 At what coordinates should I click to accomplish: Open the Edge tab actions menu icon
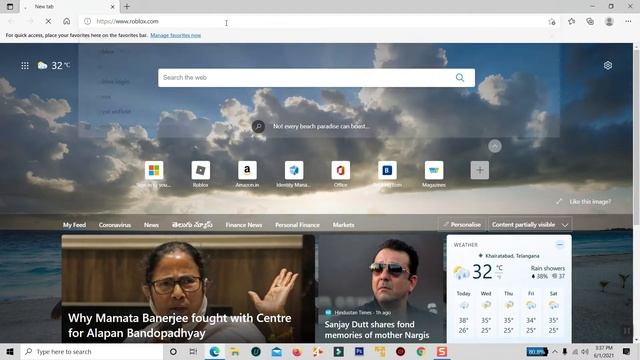10,7
